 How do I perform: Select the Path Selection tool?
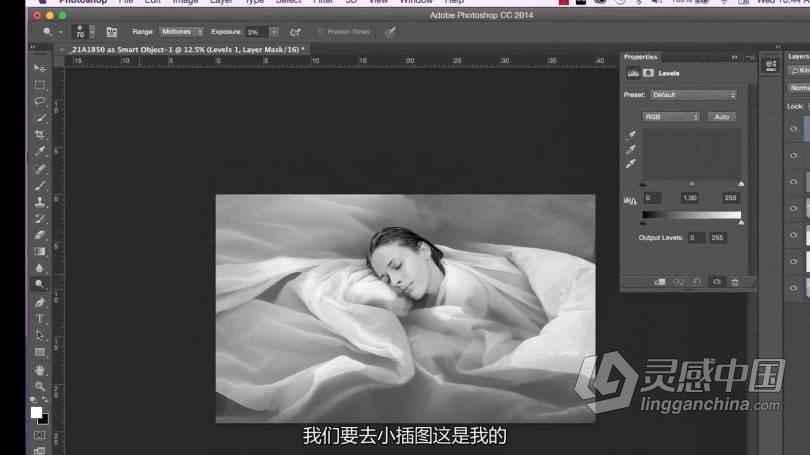(x=40, y=336)
